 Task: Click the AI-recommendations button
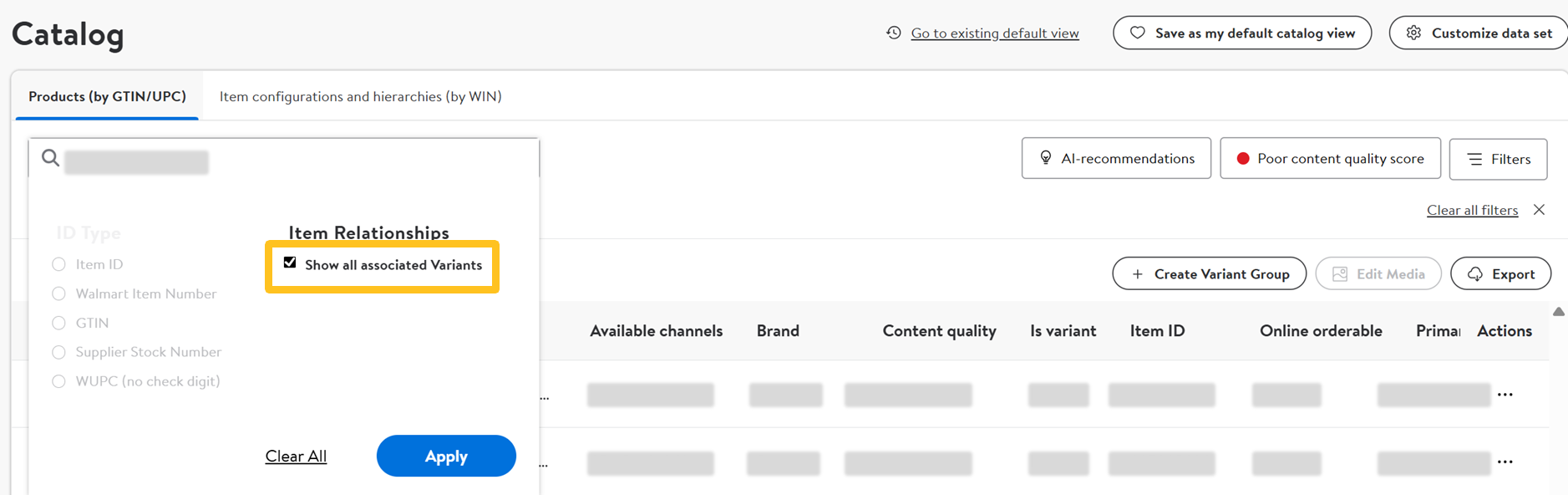(x=1116, y=158)
